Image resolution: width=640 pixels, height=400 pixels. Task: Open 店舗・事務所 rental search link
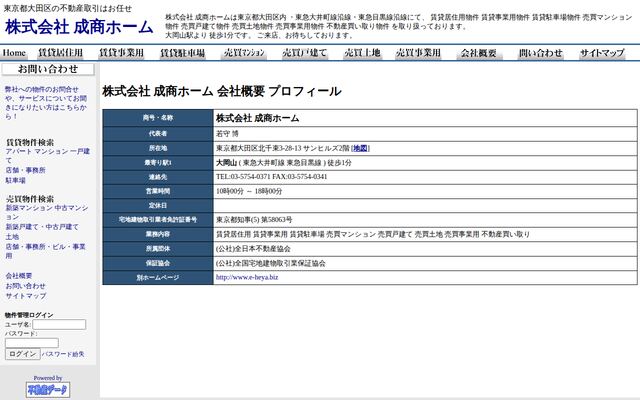25,170
